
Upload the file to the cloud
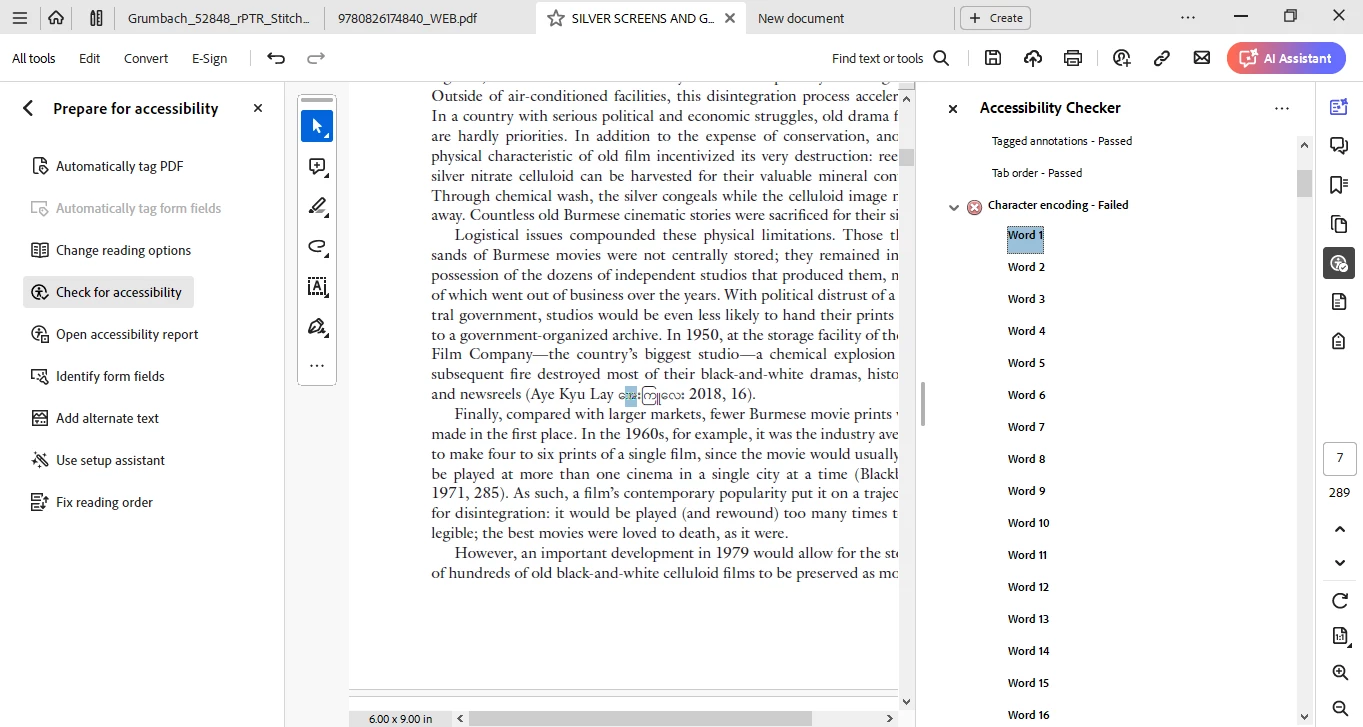pyautogui.click(x=1033, y=58)
